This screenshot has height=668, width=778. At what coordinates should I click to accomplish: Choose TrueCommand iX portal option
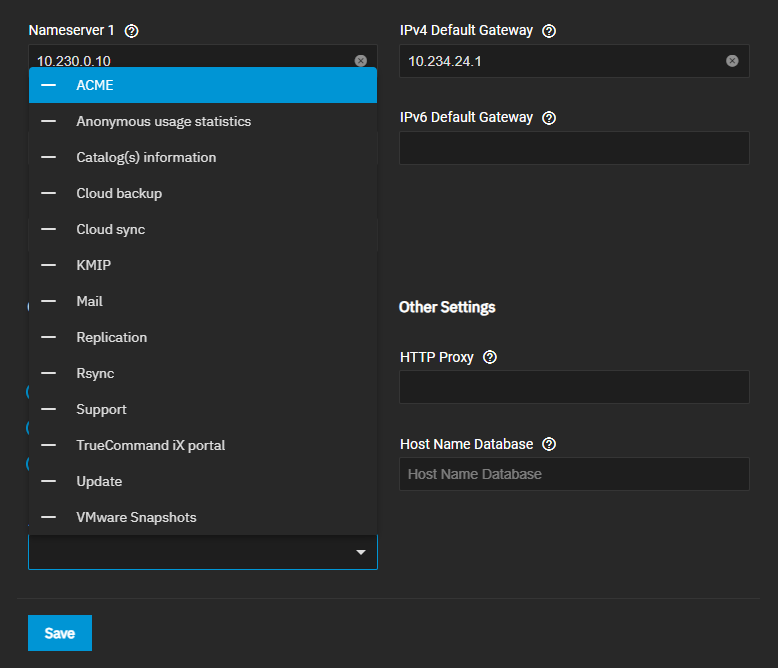pyautogui.click(x=150, y=446)
